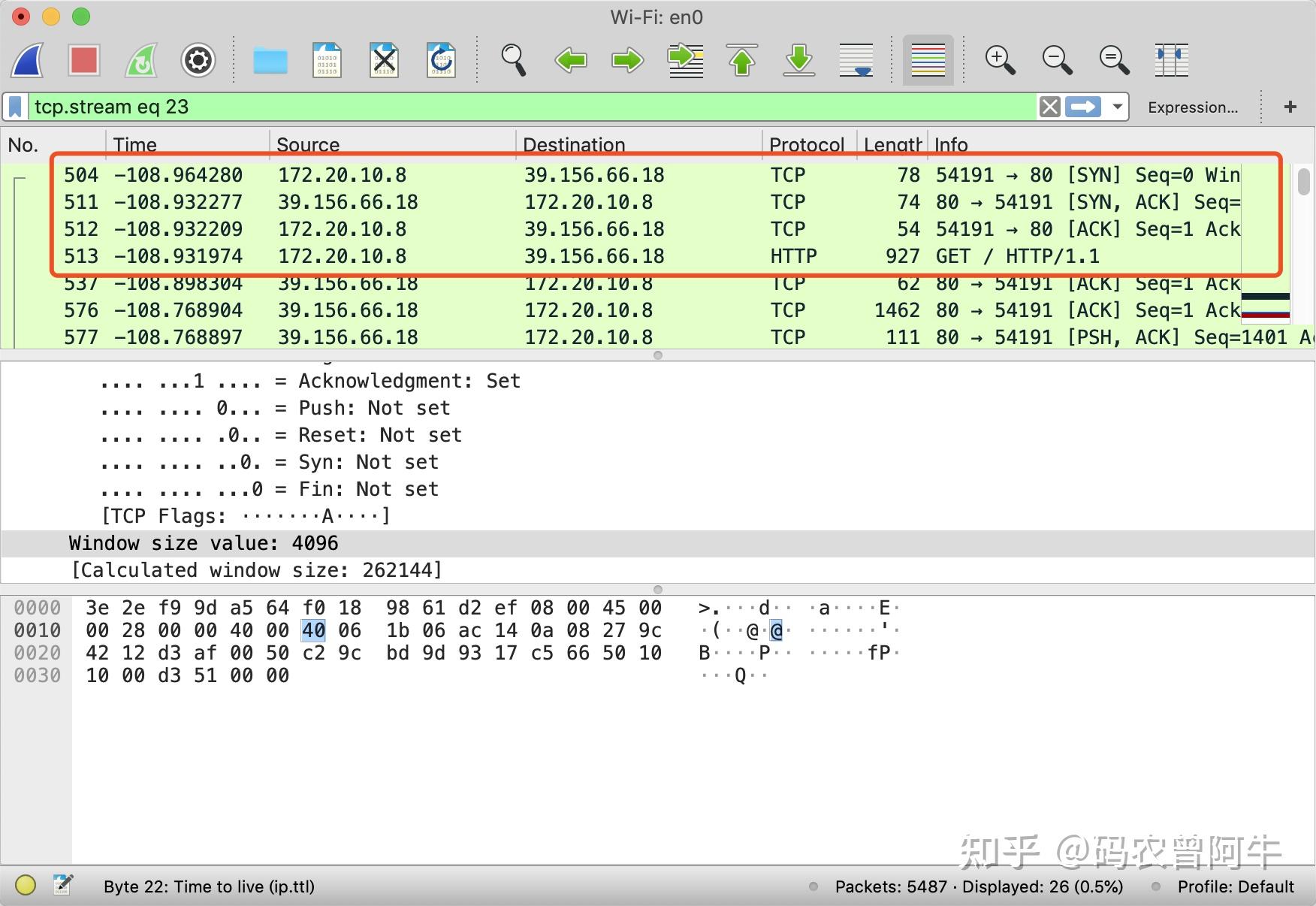This screenshot has height=906, width=1316.
Task: Click the Expression... button
Action: point(1194,107)
